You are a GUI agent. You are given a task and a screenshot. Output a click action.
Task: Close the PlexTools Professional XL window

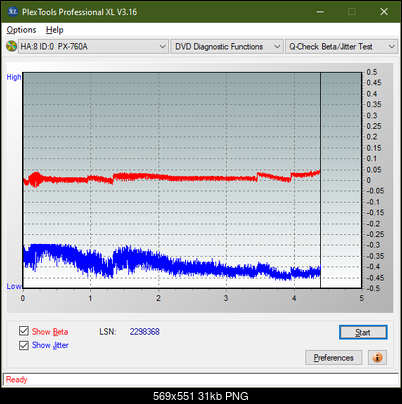coord(384,12)
